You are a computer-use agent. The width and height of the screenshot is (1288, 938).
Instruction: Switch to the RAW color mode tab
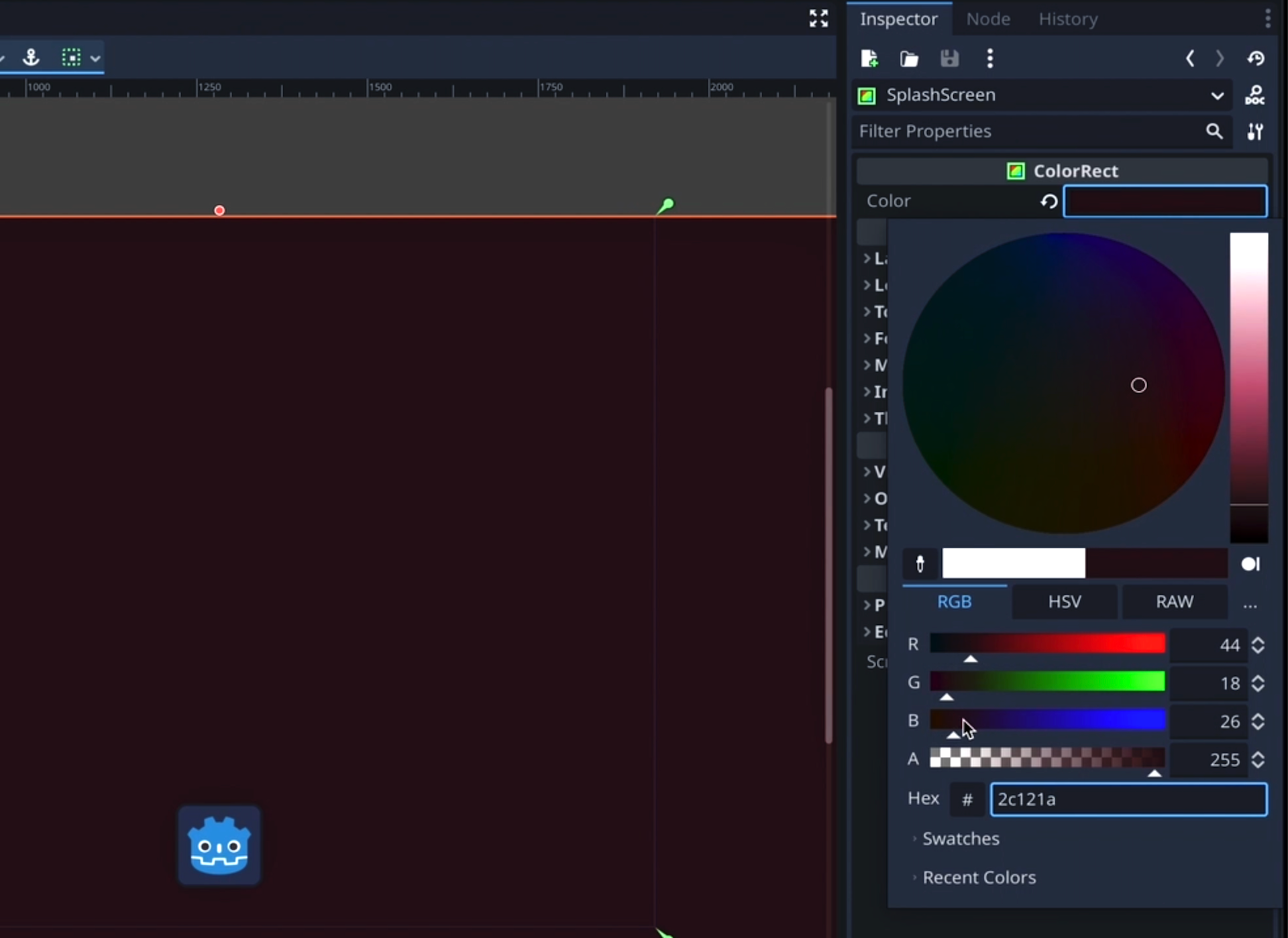(x=1175, y=601)
